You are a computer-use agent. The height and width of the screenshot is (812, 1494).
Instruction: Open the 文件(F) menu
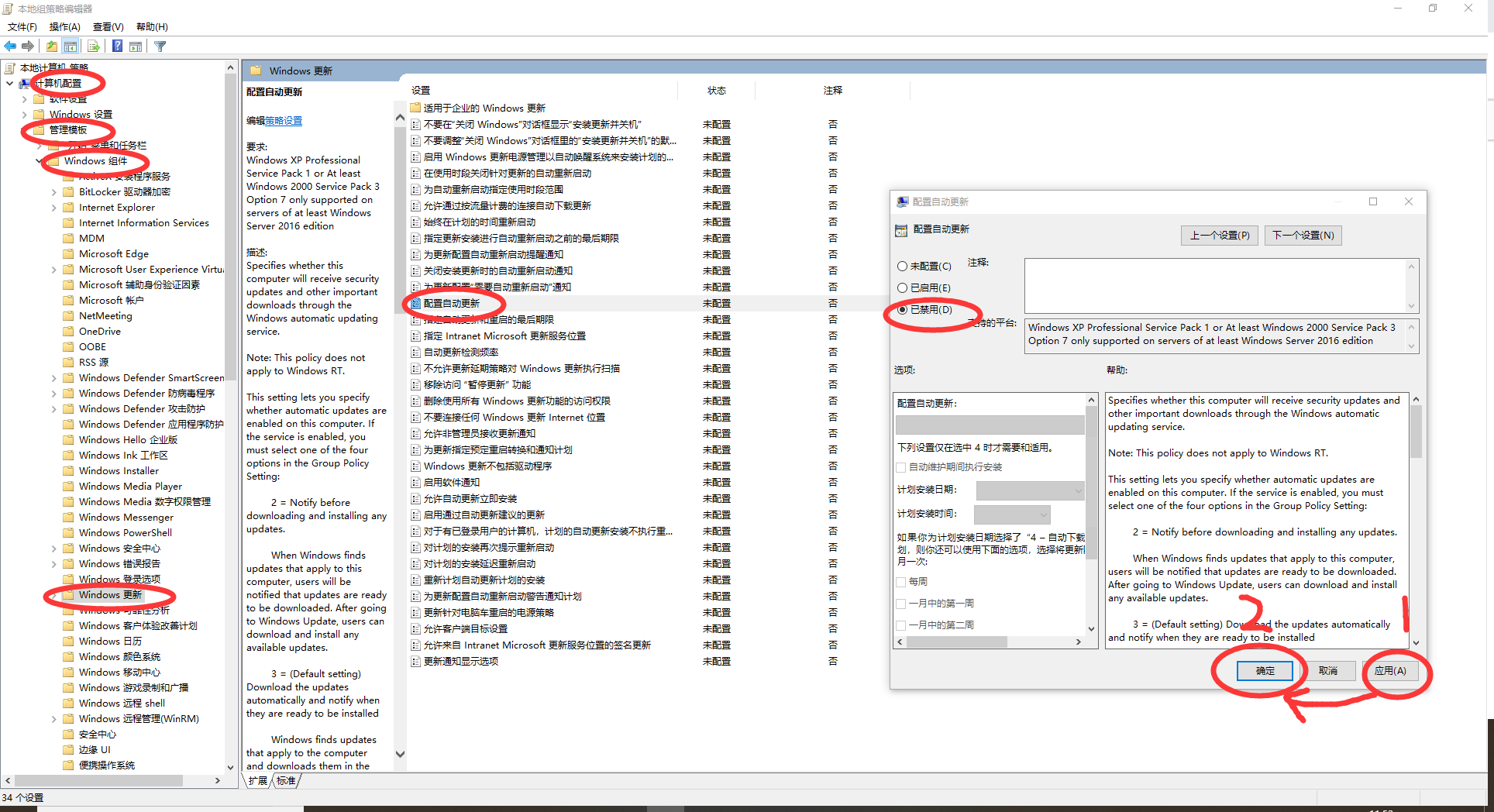[22, 26]
